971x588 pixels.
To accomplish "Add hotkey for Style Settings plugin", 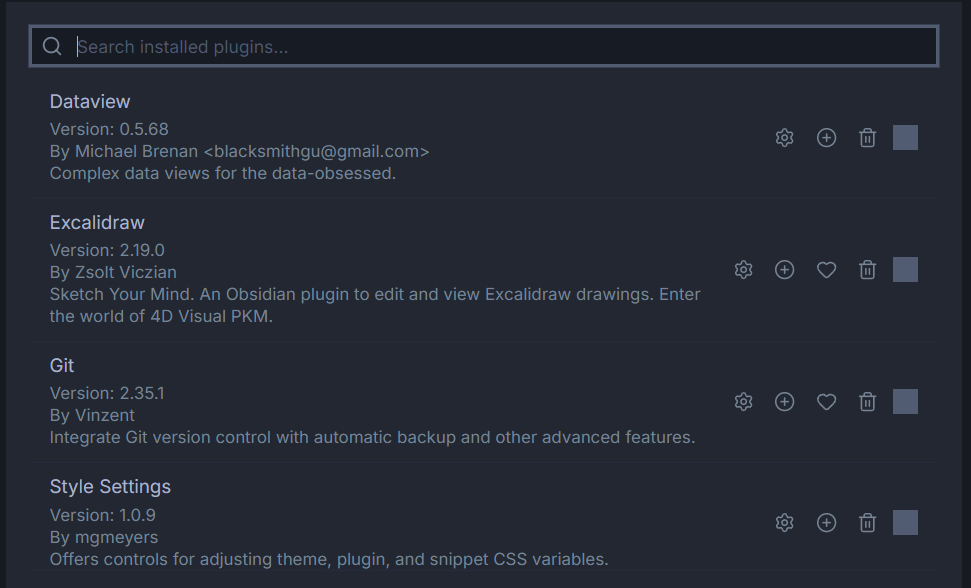I will coord(826,523).
